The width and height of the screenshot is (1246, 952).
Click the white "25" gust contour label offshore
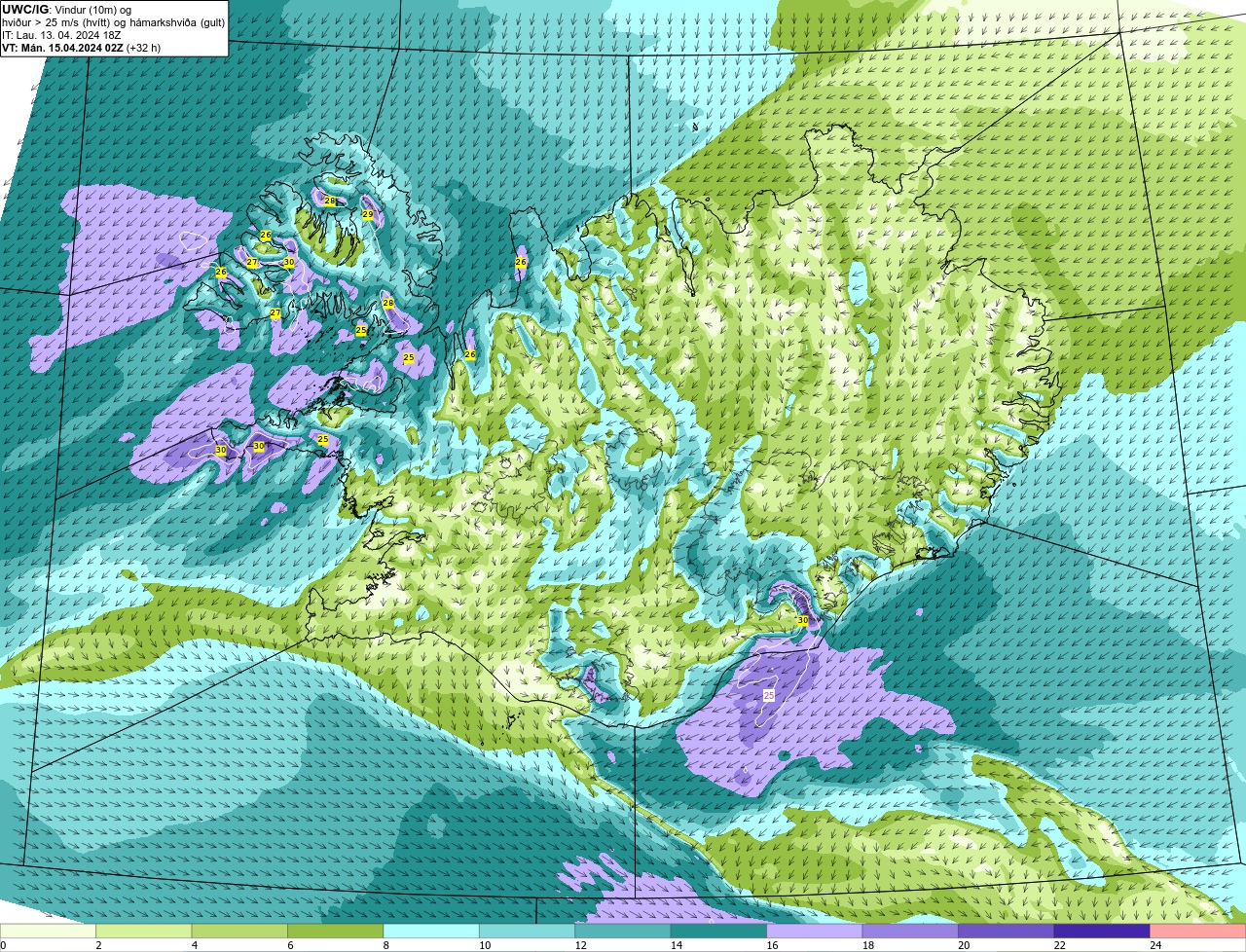click(769, 695)
